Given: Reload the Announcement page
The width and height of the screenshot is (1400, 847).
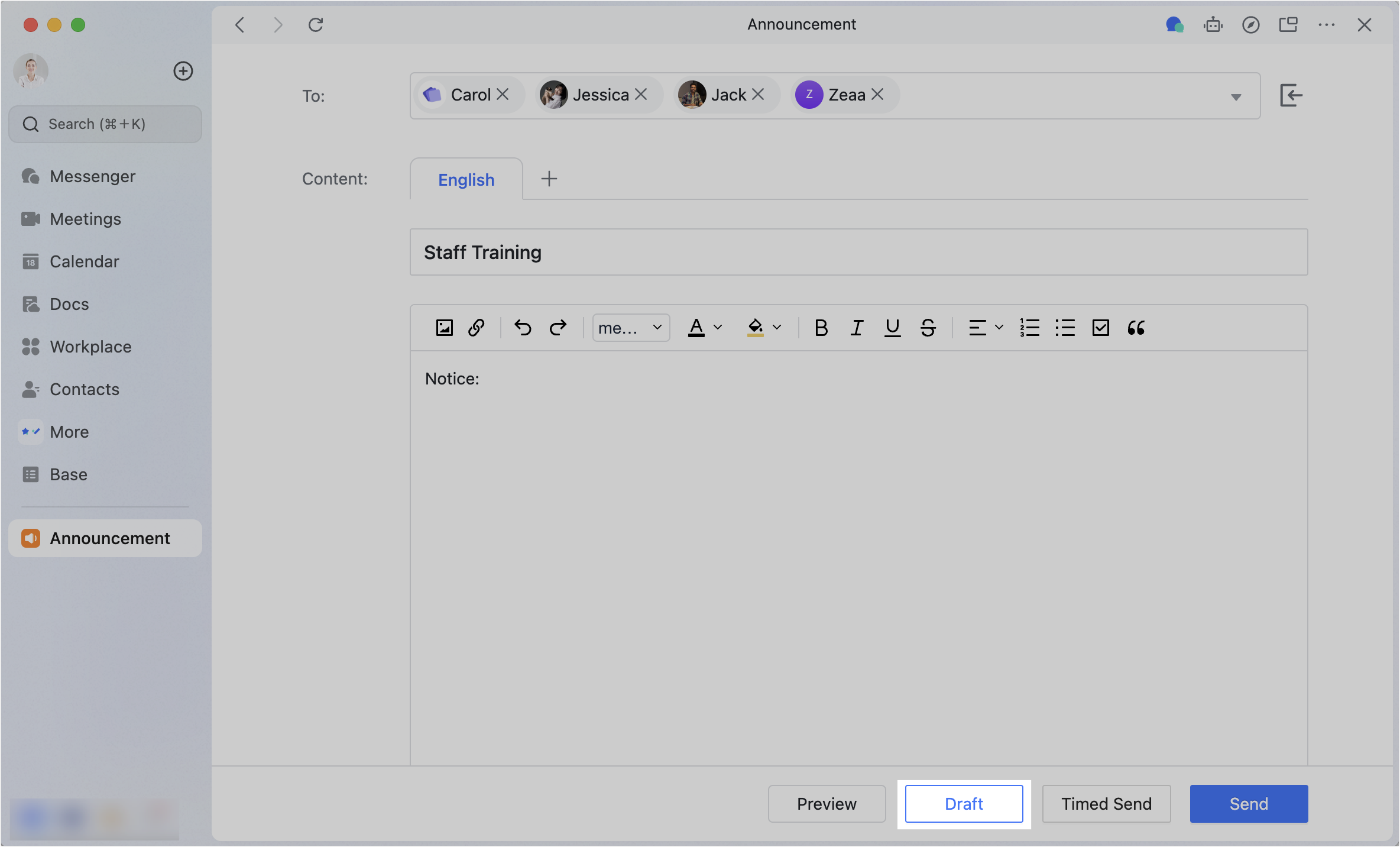Looking at the screenshot, I should point(316,25).
